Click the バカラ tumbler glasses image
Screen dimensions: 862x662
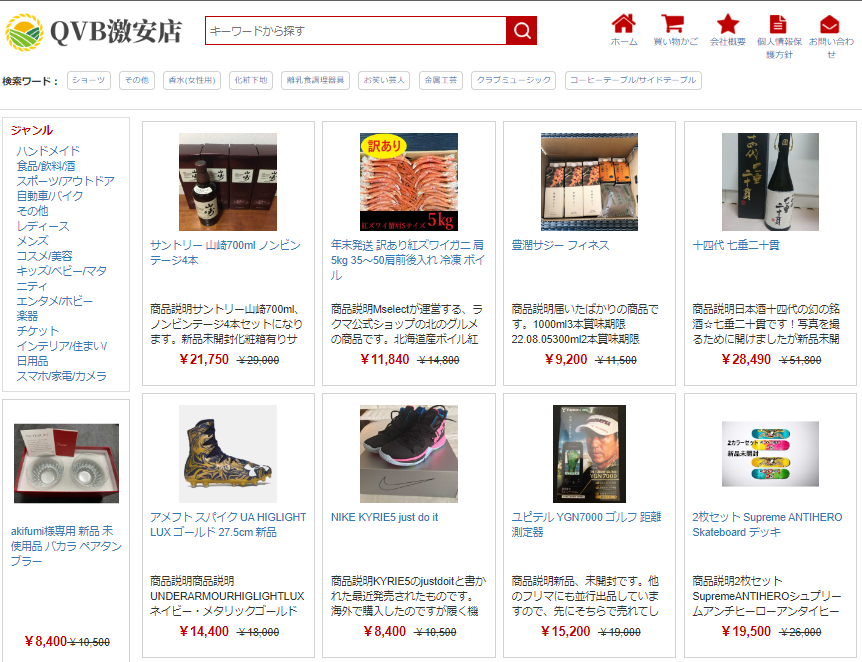point(66,464)
